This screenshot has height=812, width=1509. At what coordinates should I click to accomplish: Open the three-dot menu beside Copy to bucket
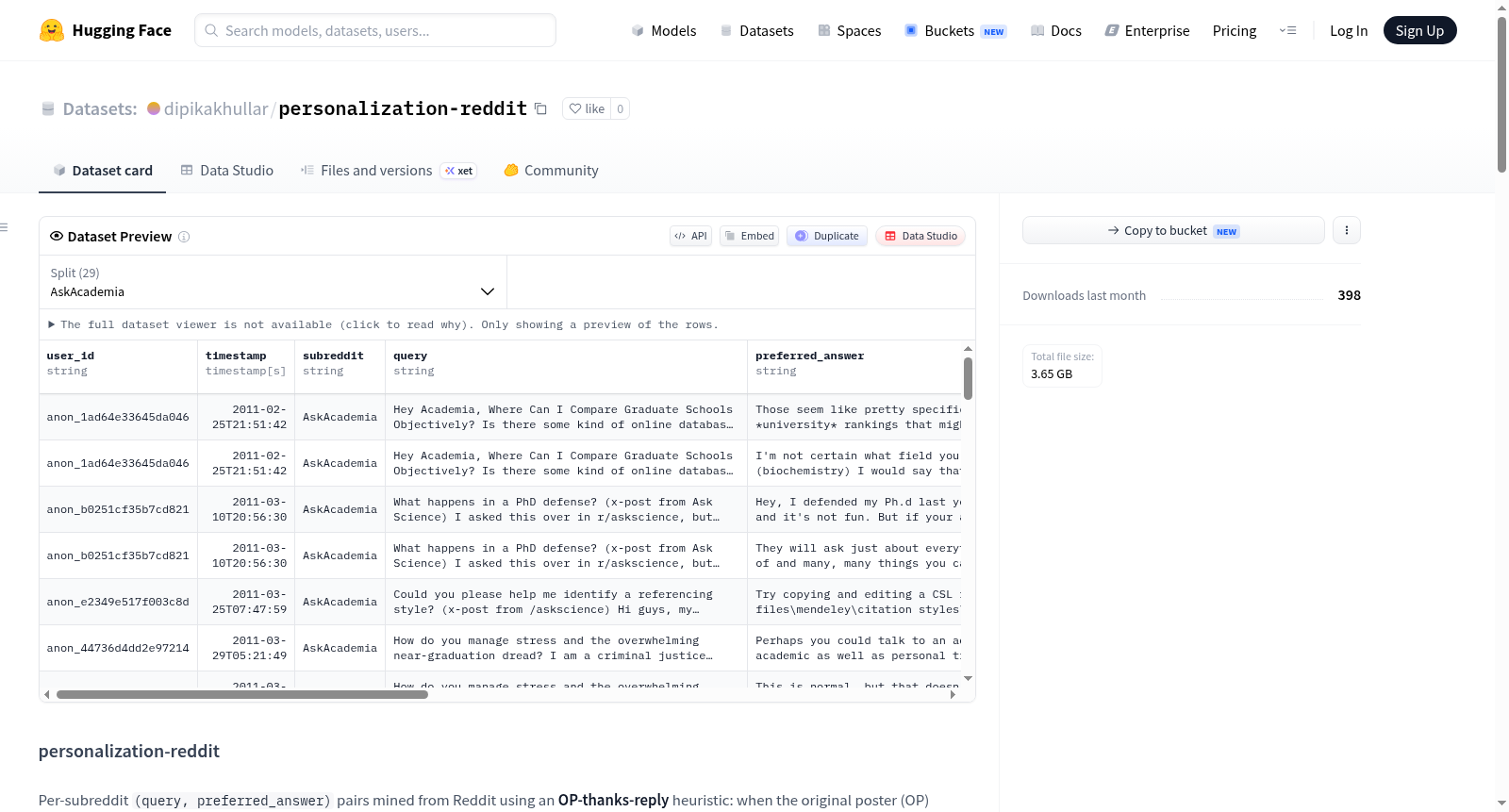(1347, 230)
